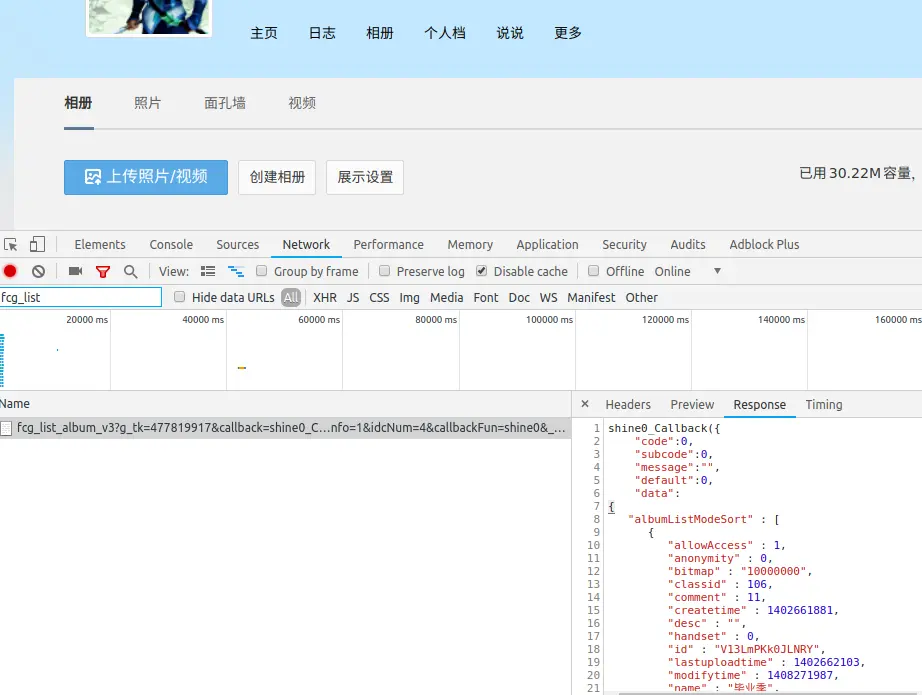Go to 主页 home link
The image size is (922, 695).
pyautogui.click(x=264, y=33)
